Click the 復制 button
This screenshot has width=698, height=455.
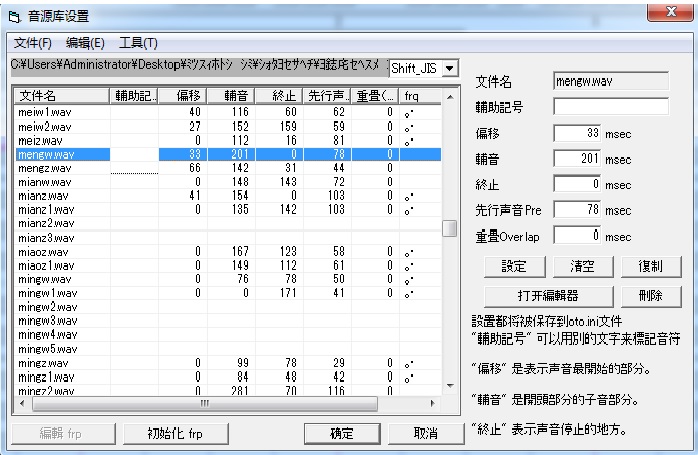tap(651, 267)
